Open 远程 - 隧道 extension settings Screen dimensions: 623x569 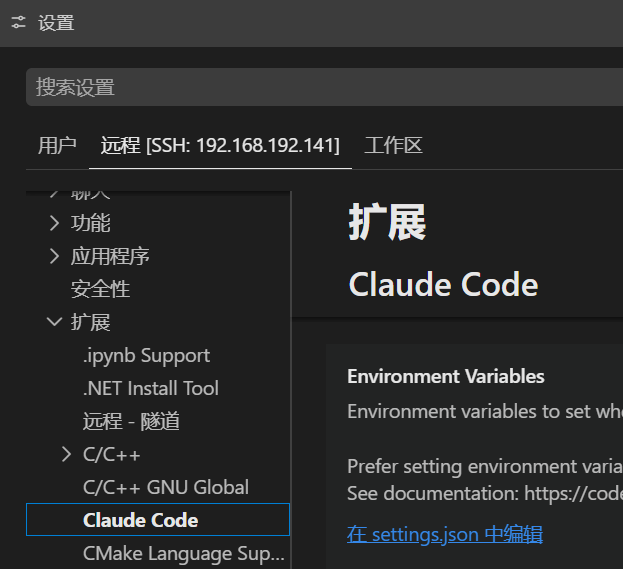point(131,421)
